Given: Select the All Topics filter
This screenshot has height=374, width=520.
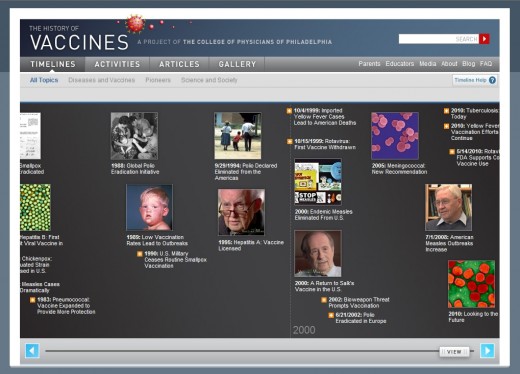Looking at the screenshot, I should point(44,80).
